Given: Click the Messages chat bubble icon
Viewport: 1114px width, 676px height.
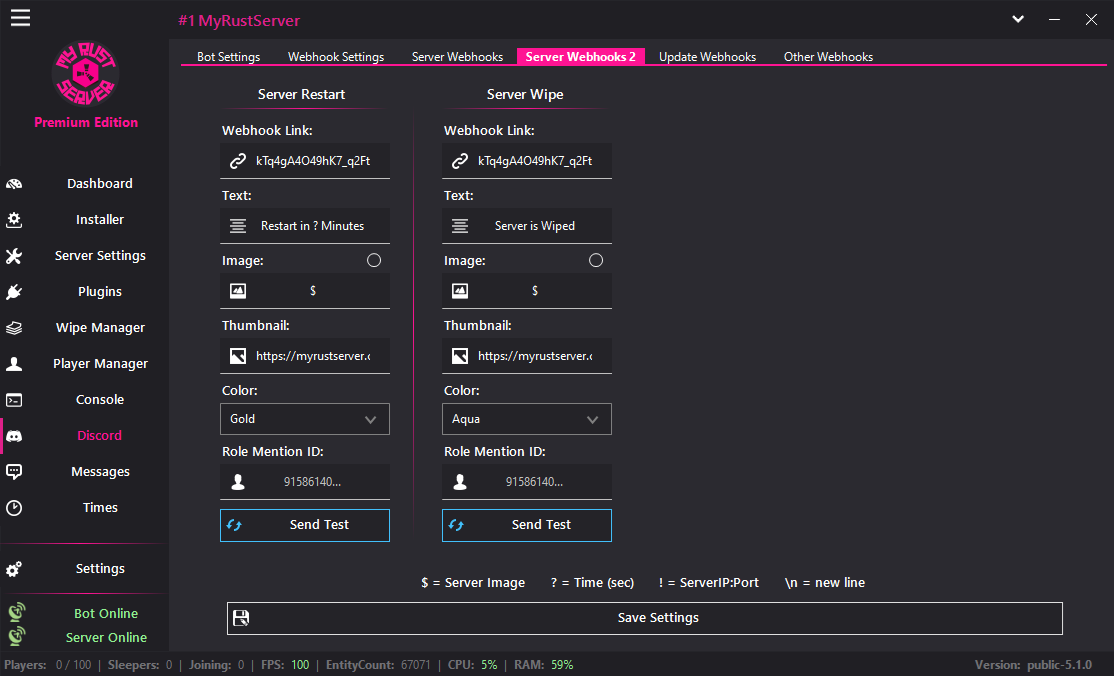Looking at the screenshot, I should coord(14,472).
